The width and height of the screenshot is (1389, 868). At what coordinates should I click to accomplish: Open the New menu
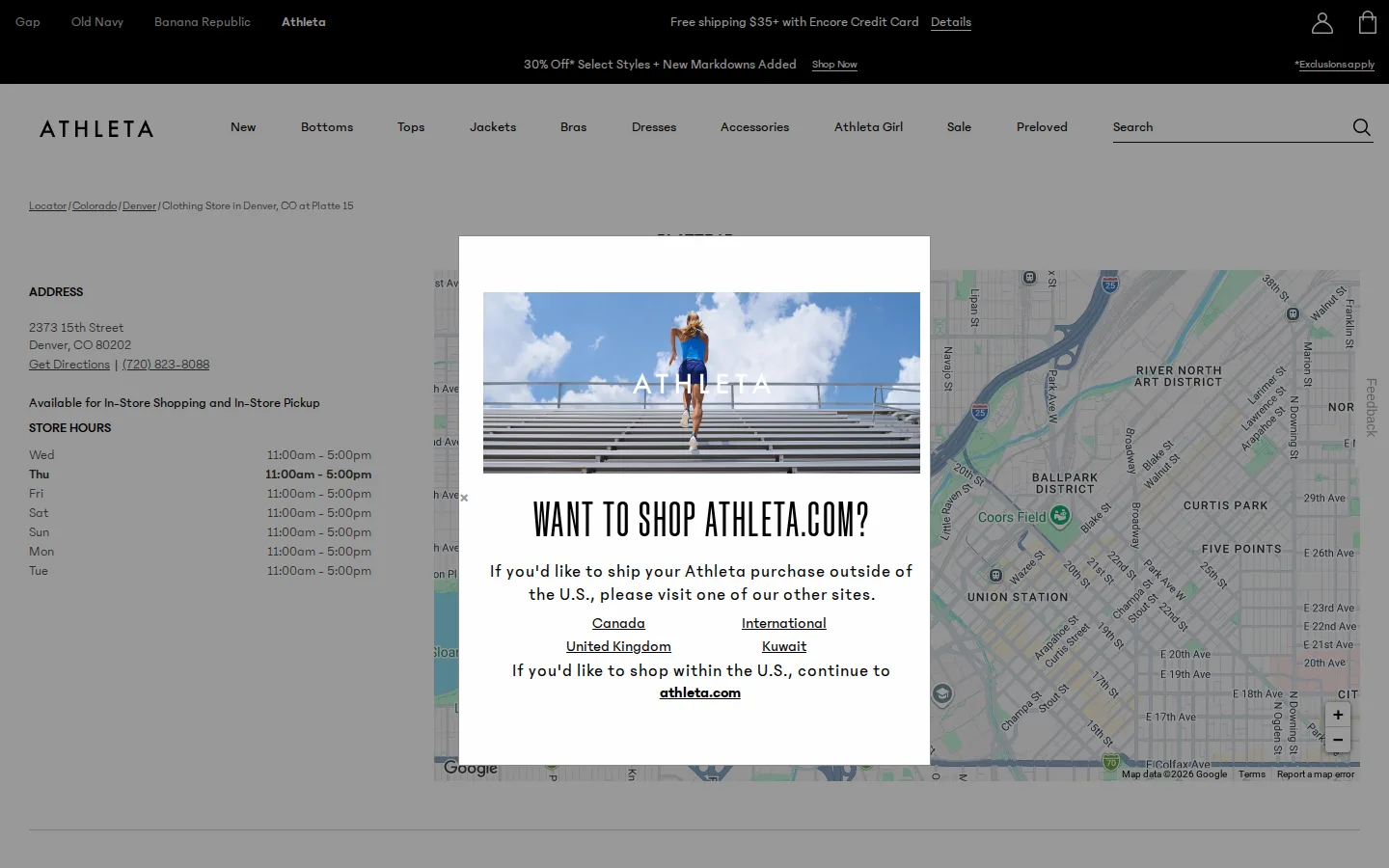243,127
